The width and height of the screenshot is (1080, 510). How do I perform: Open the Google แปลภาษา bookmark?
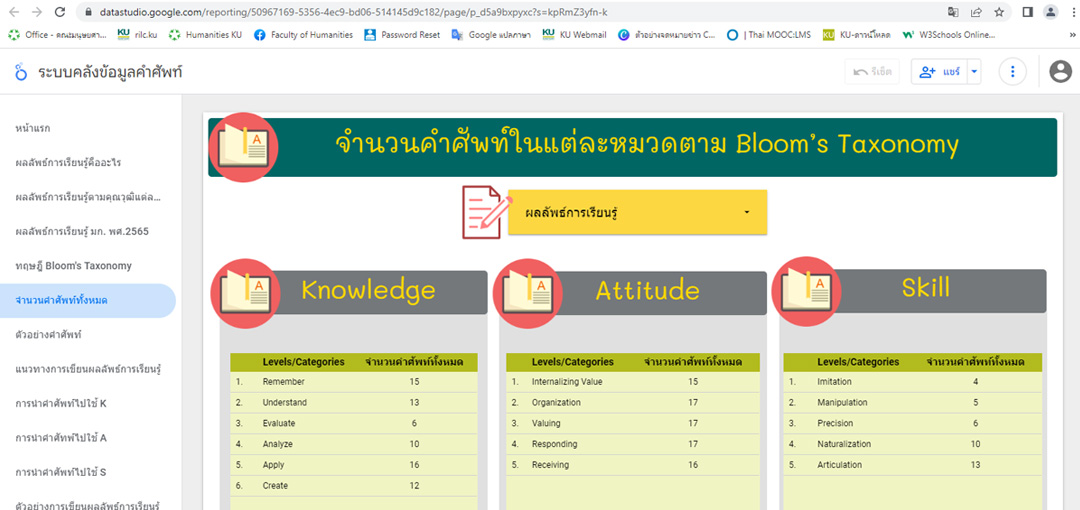[491, 34]
